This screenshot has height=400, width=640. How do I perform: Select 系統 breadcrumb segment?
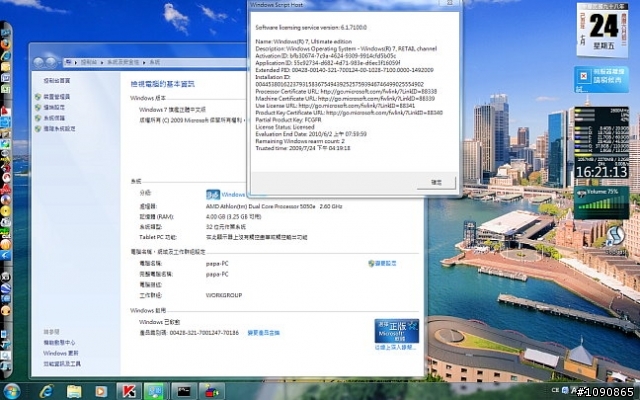pyautogui.click(x=155, y=62)
